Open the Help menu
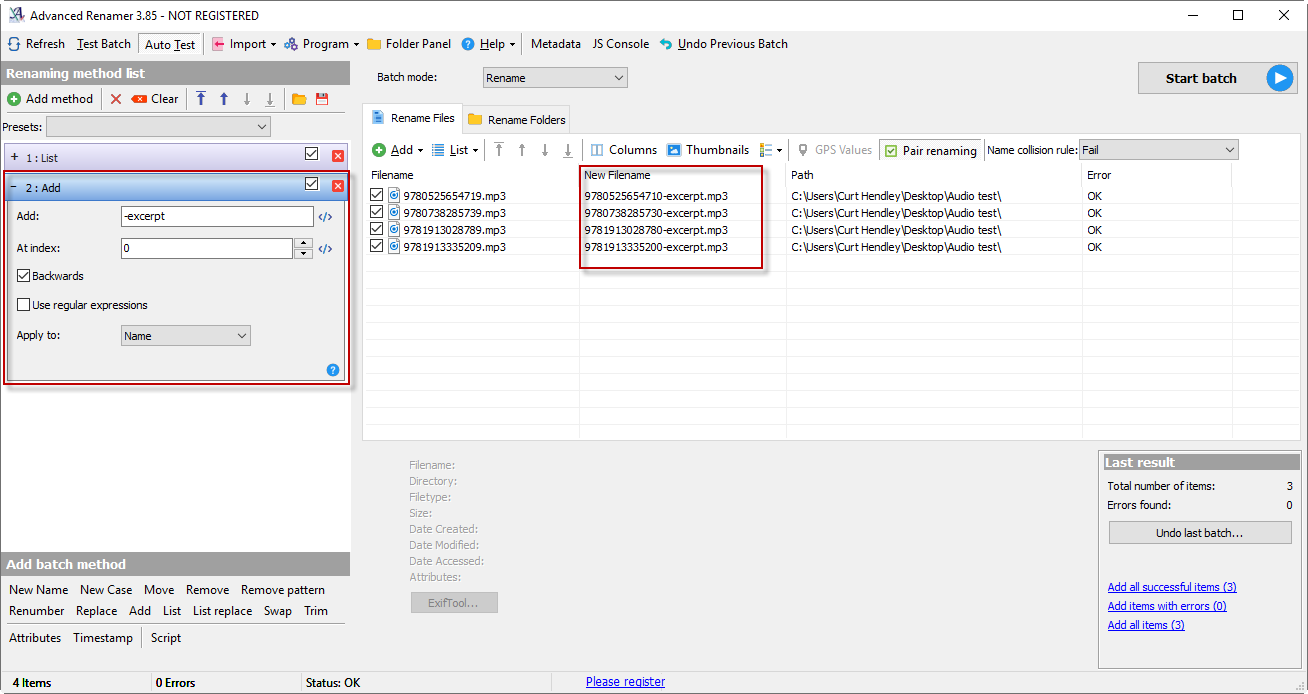Screen dimensions: 1308x694 pos(488,44)
